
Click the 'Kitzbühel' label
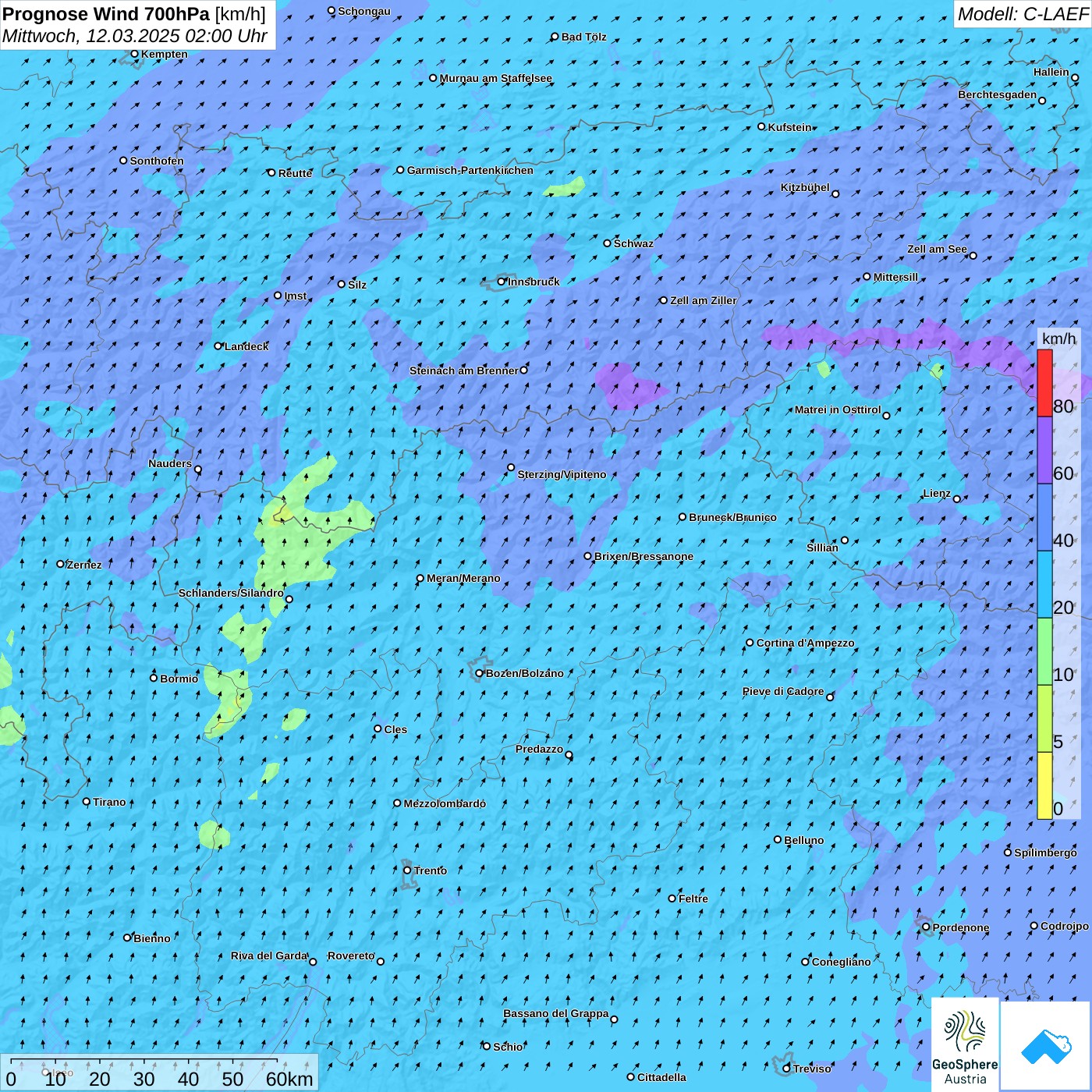[805, 187]
